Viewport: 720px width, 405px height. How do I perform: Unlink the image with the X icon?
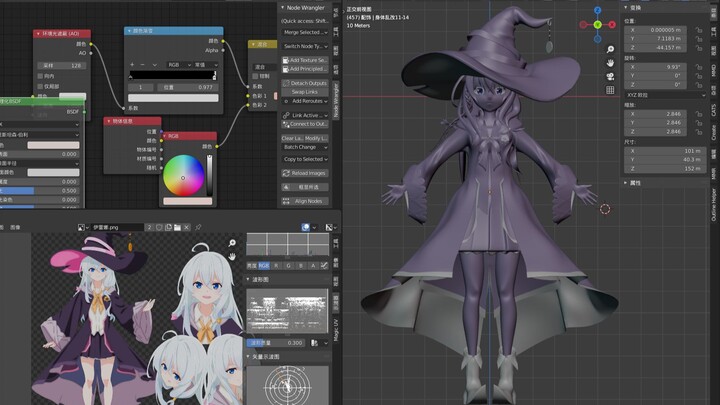coord(186,227)
